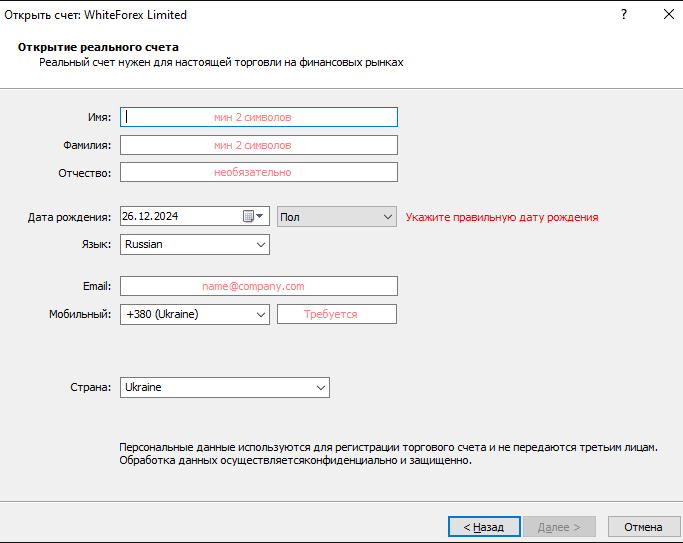Click the Далее next button
683x543 pixels.
559,527
